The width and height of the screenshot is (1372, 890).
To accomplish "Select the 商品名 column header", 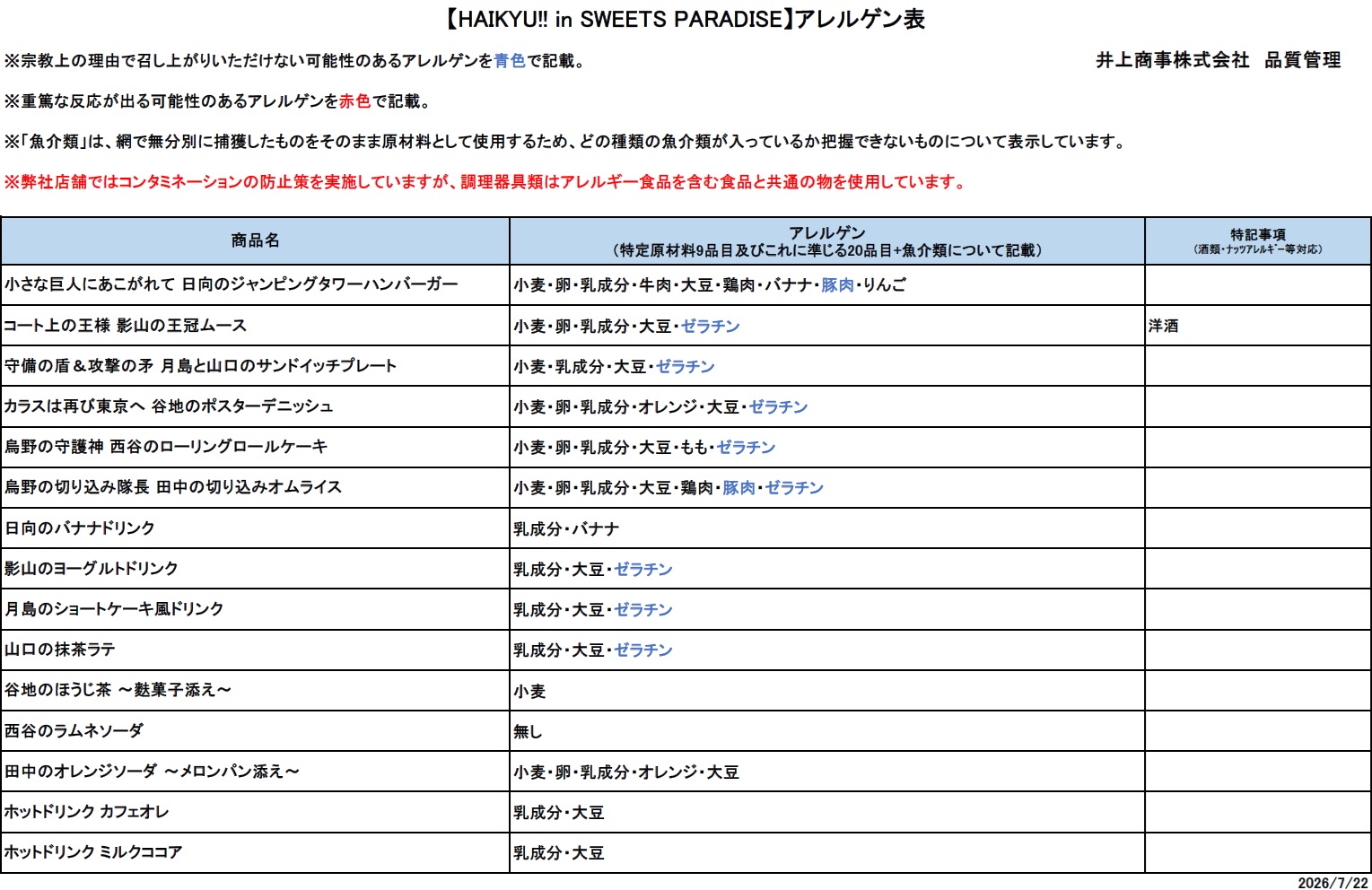I will pyautogui.click(x=256, y=240).
